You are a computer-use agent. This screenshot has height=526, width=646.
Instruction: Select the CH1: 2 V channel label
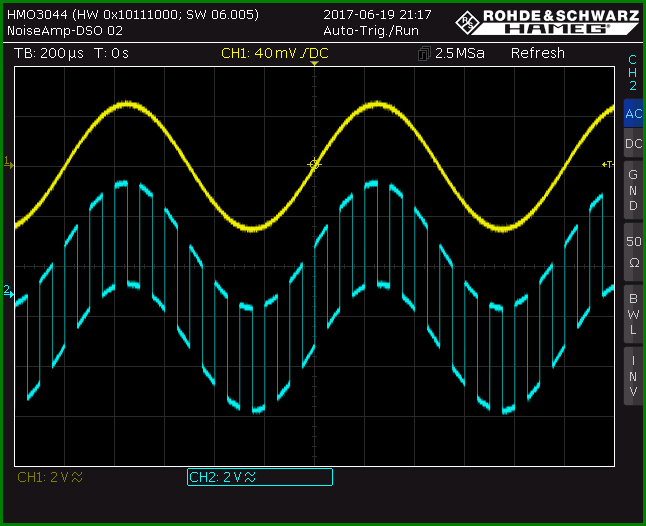[x=50, y=477]
